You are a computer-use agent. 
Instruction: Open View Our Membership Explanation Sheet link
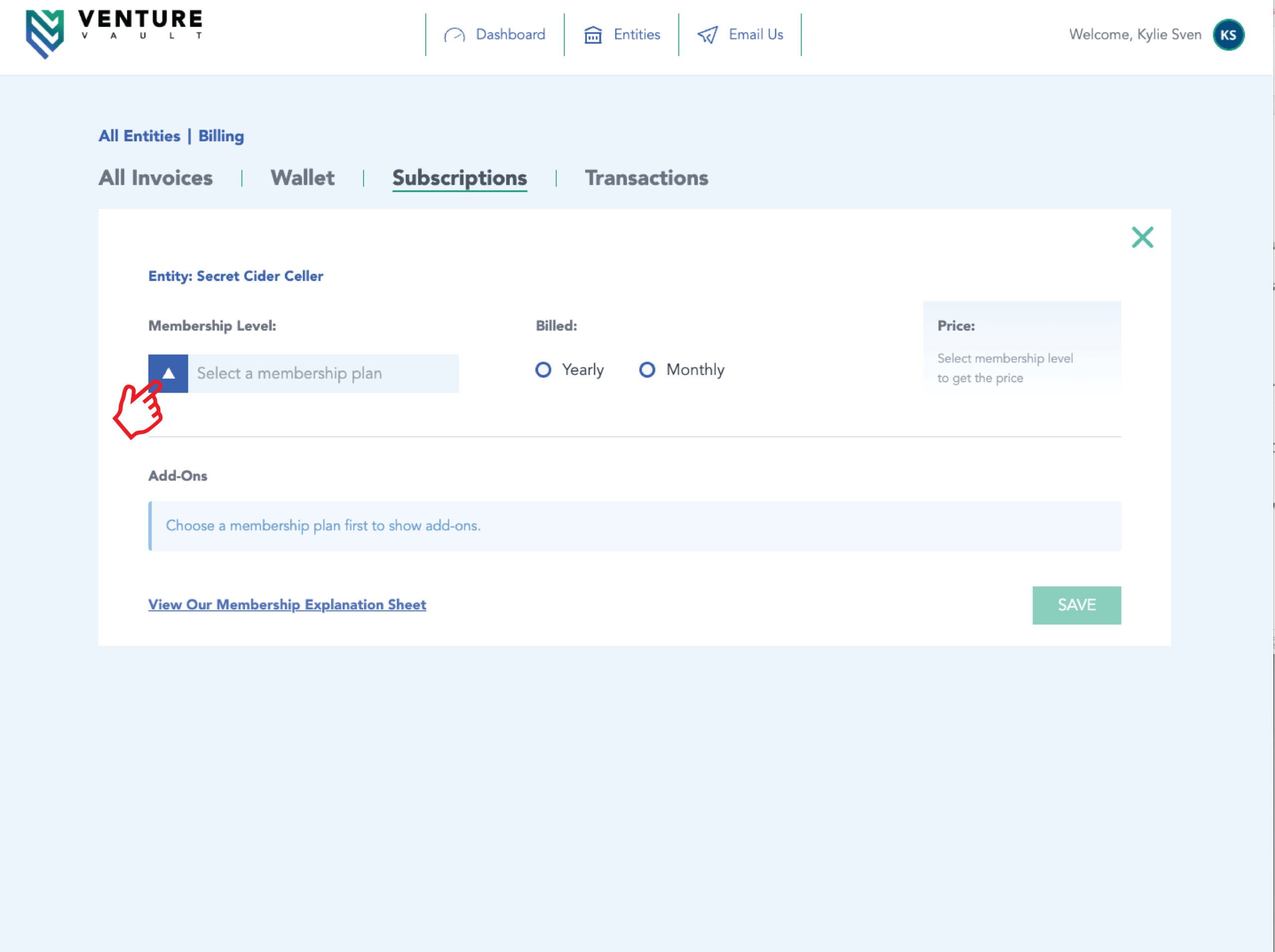[x=287, y=604]
